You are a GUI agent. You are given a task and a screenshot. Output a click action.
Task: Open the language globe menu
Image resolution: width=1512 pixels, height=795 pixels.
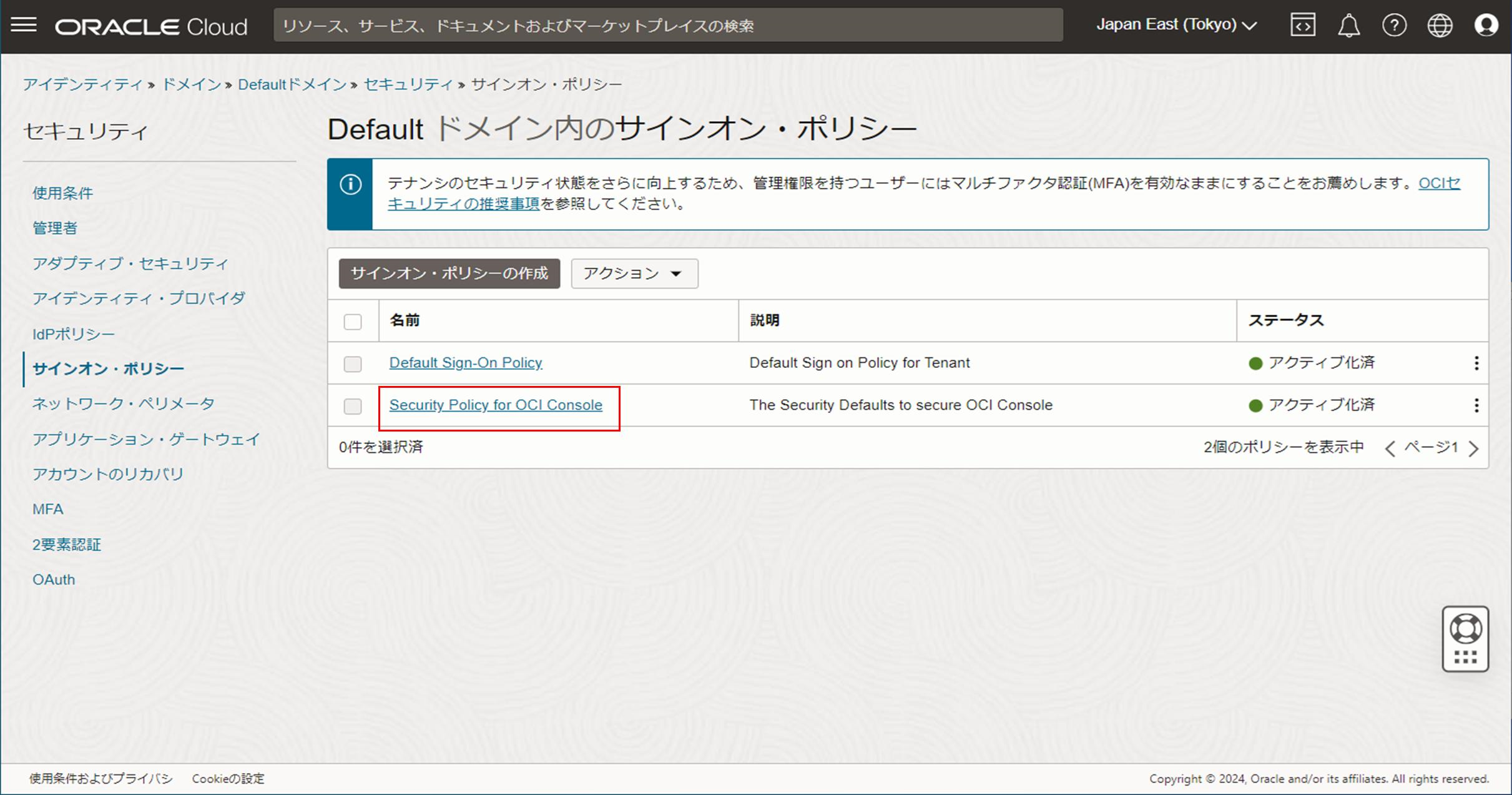coord(1440,26)
